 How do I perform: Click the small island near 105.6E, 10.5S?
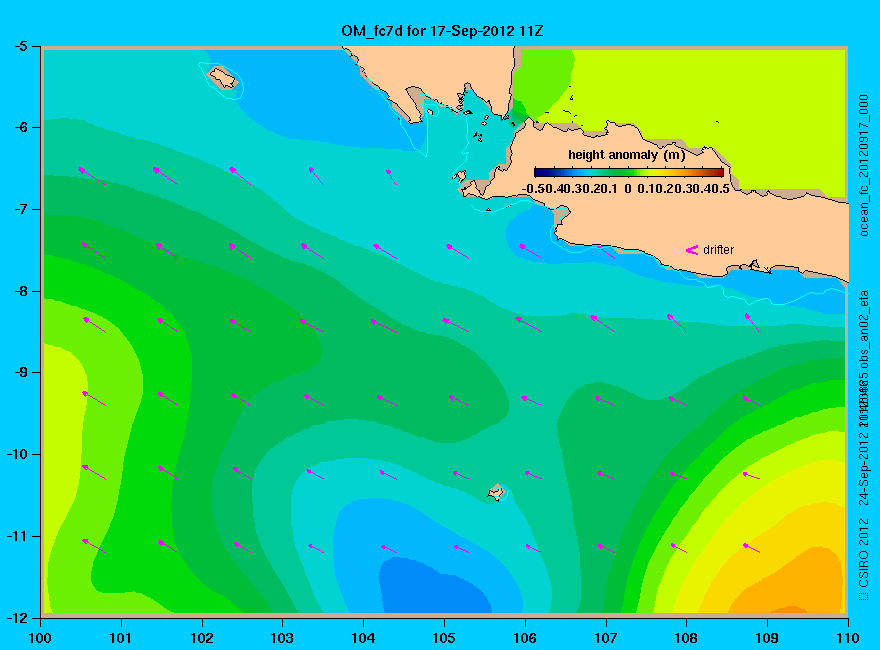496,492
